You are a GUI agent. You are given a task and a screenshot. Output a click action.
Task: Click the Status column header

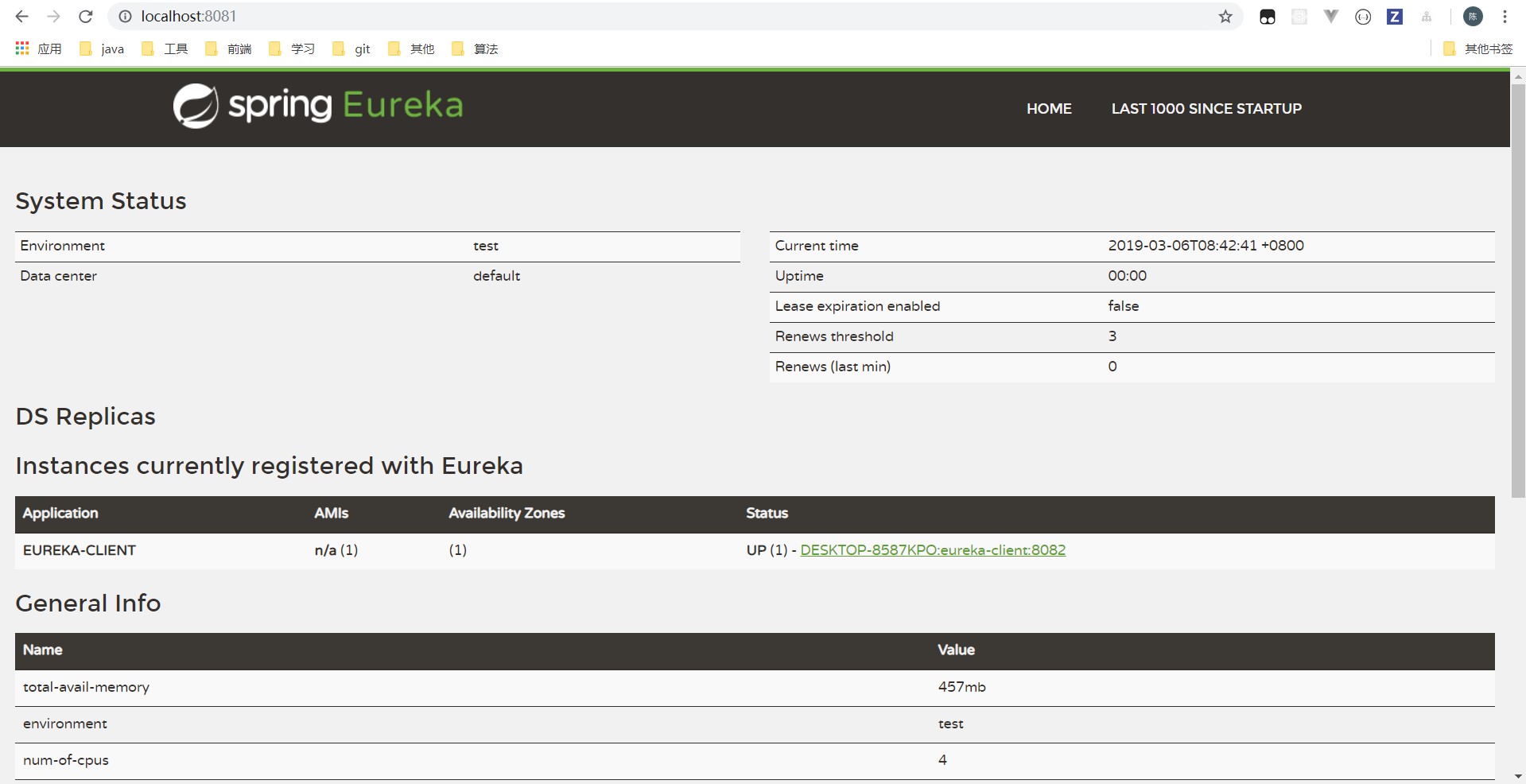767,514
